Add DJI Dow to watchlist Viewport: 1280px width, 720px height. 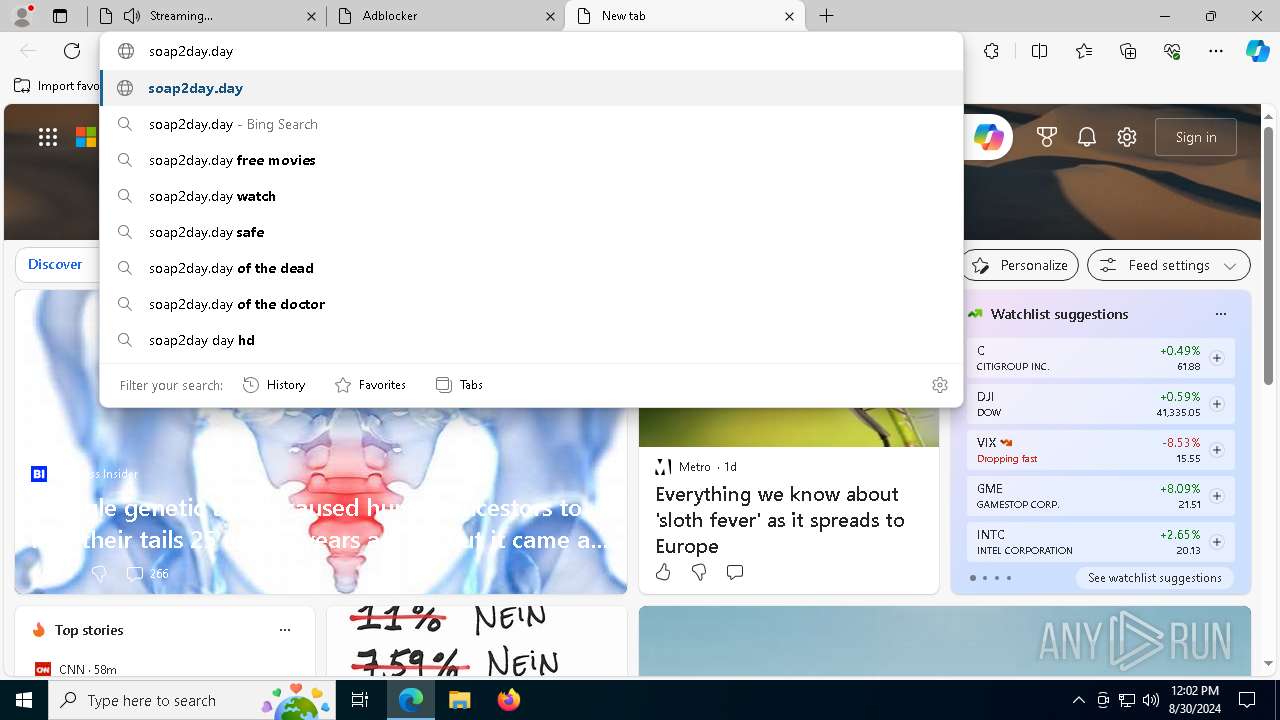1217,404
